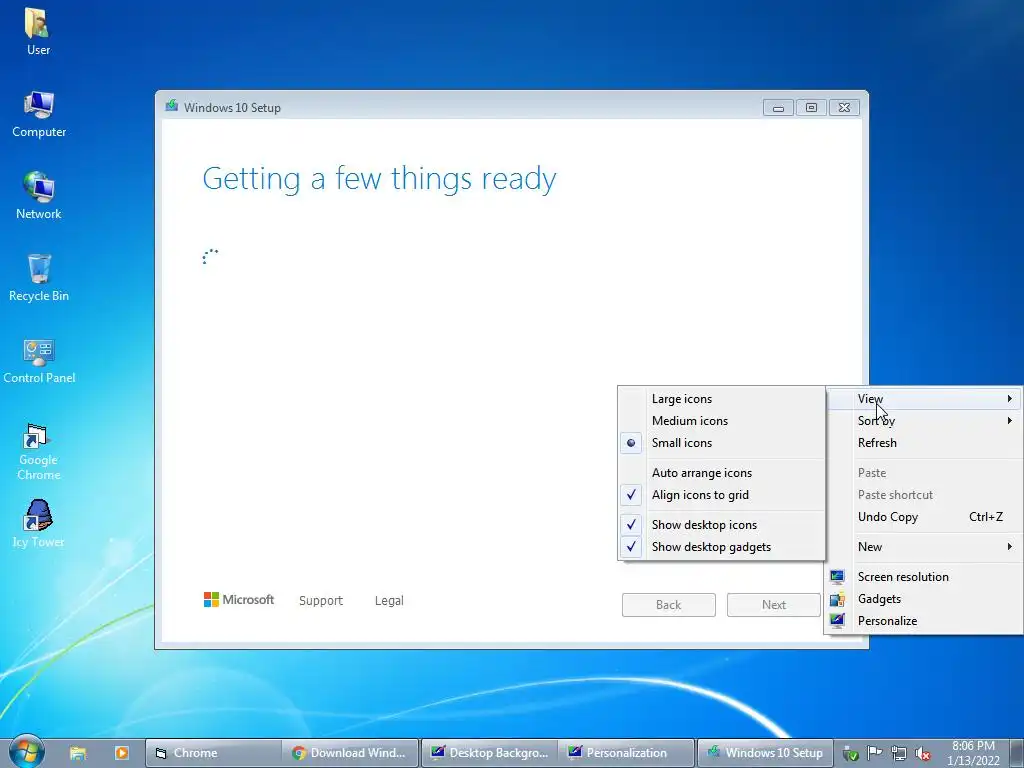Choose Medium icons view
Image resolution: width=1024 pixels, height=768 pixels.
point(722,421)
